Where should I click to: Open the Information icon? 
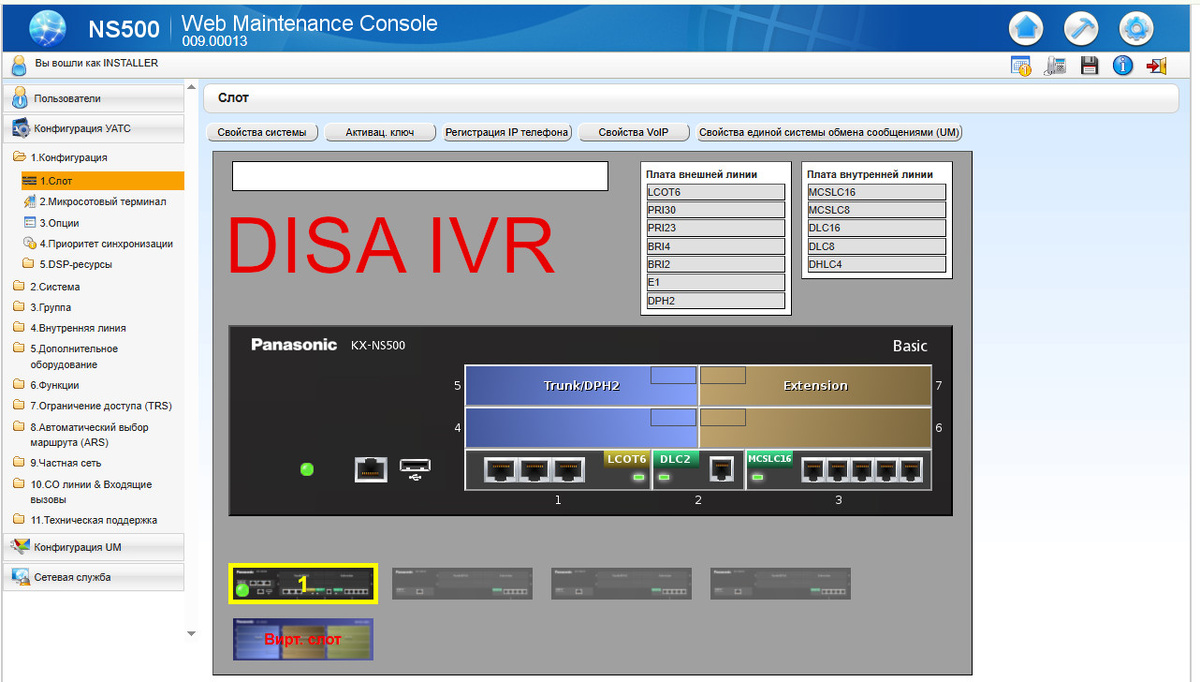pyautogui.click(x=1123, y=64)
